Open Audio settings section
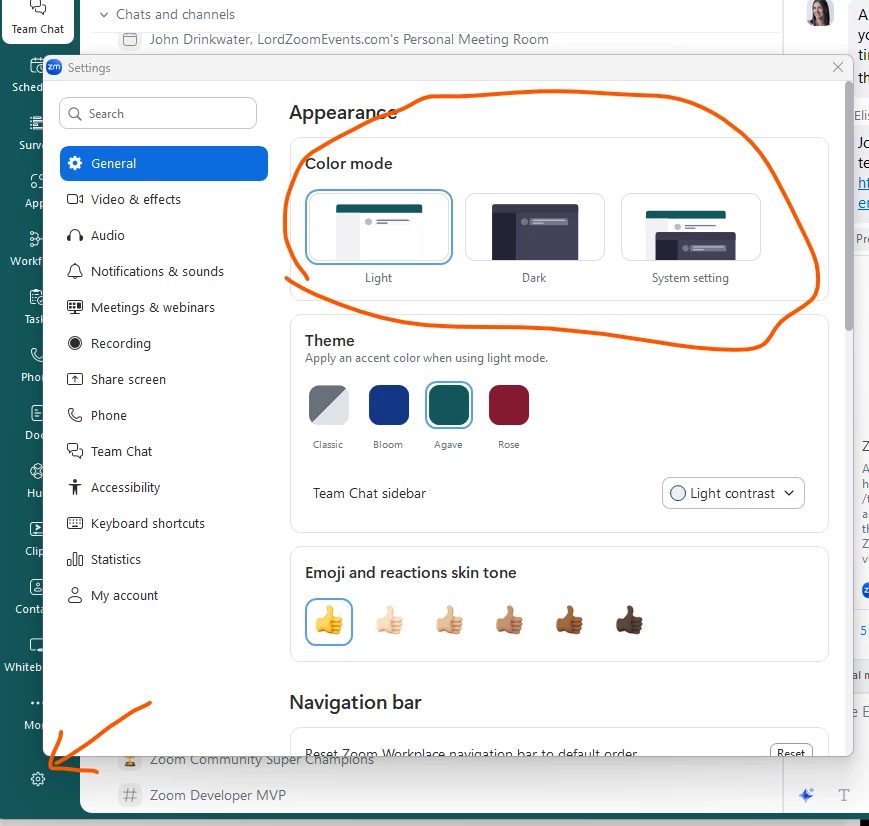The width and height of the screenshot is (869, 826). (163, 236)
